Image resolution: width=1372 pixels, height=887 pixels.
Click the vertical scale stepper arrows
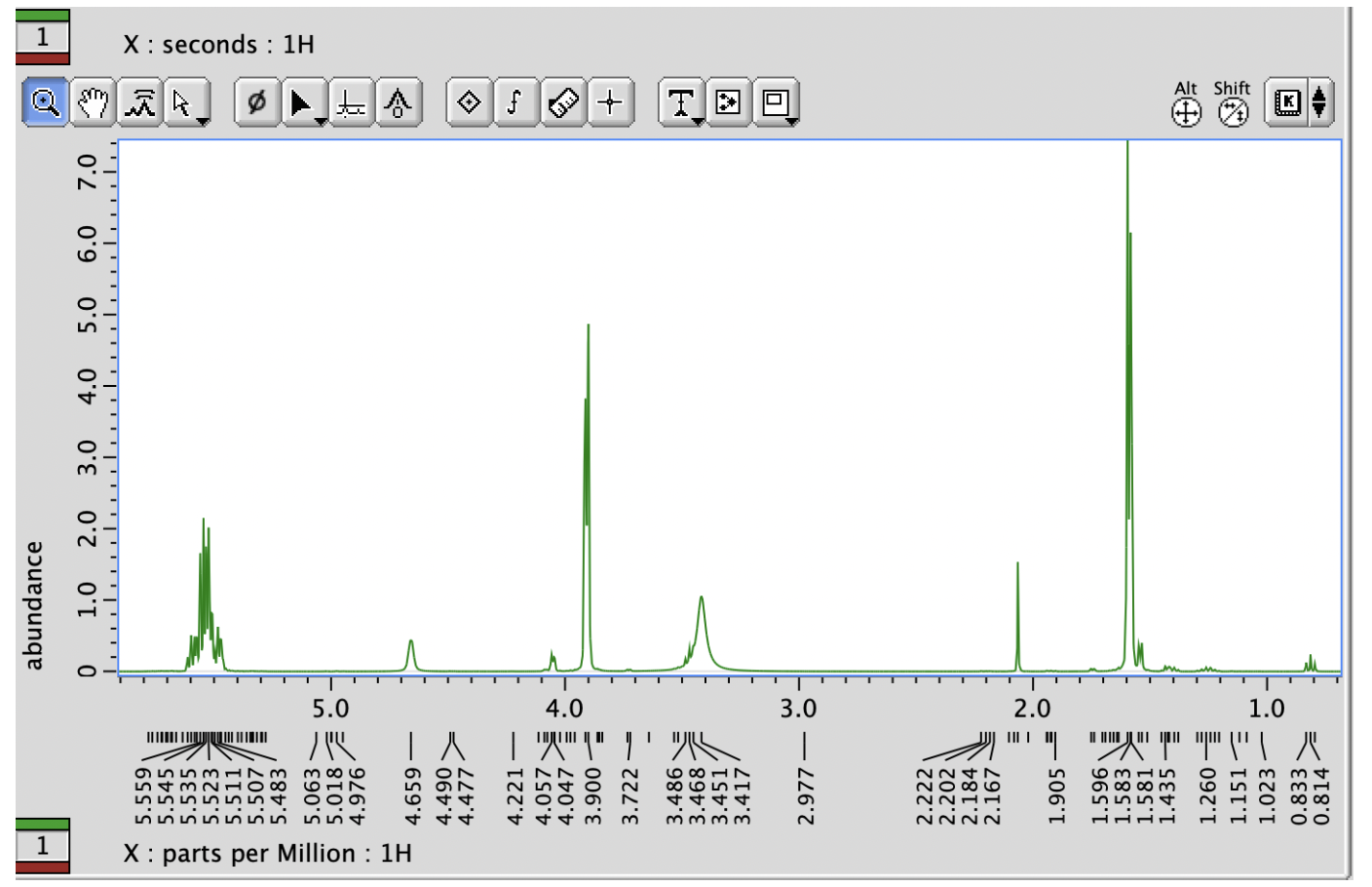pyautogui.click(x=1319, y=102)
